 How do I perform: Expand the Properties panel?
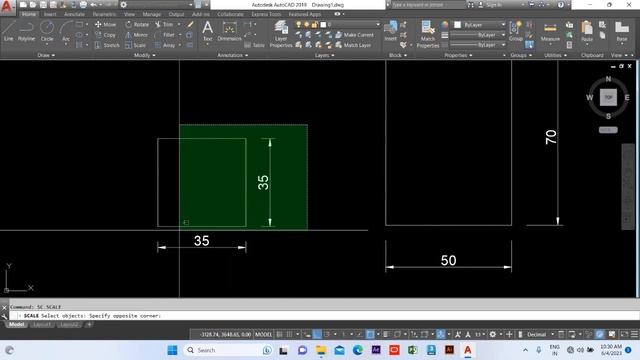tap(458, 55)
